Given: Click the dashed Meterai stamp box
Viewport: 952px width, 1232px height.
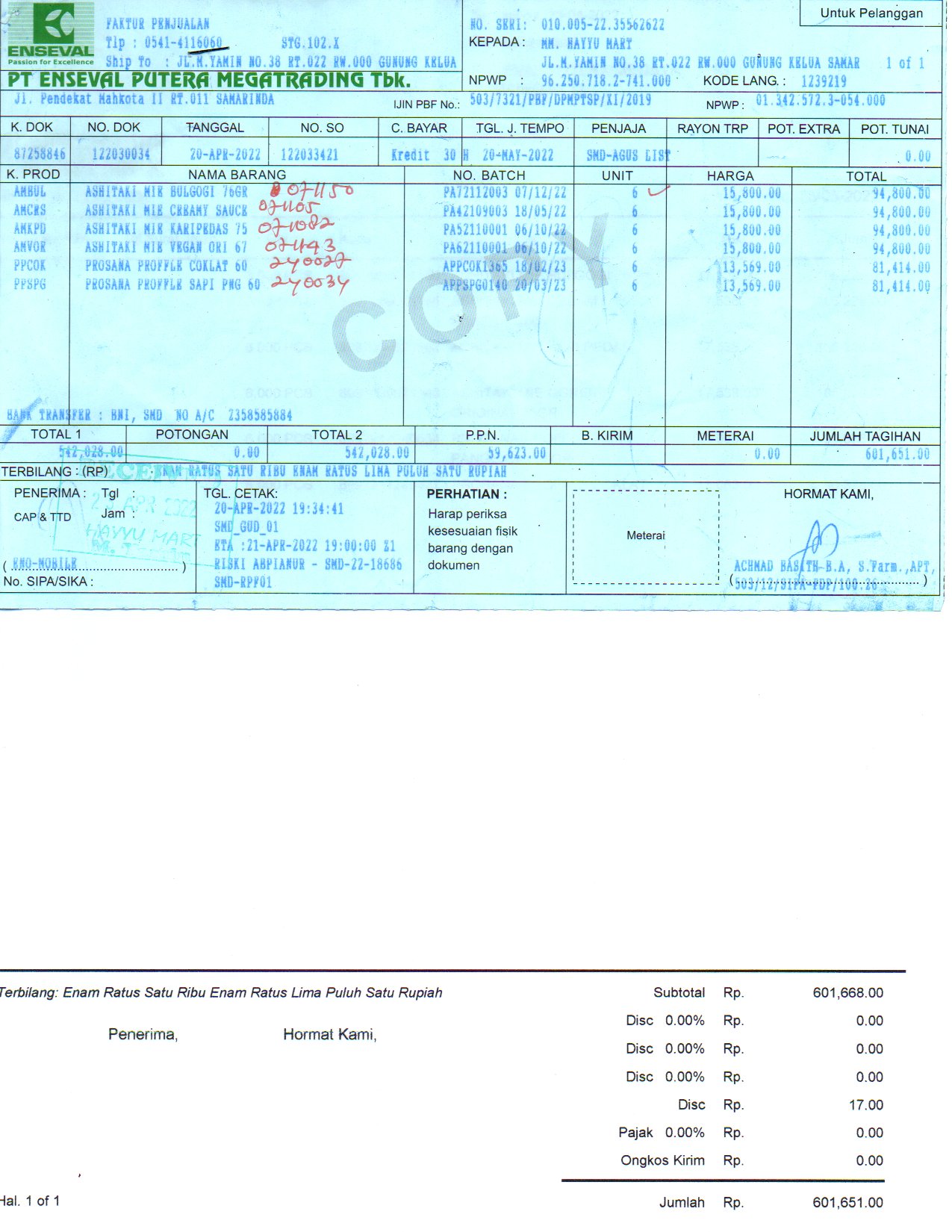Looking at the screenshot, I should click(x=645, y=536).
